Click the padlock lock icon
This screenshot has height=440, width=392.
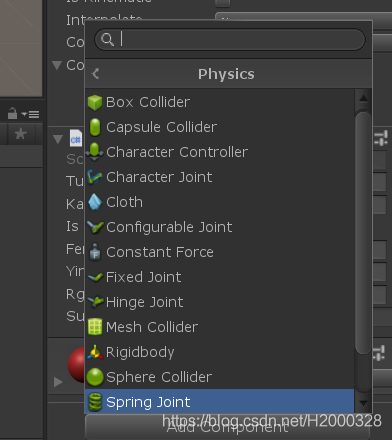tap(13, 113)
